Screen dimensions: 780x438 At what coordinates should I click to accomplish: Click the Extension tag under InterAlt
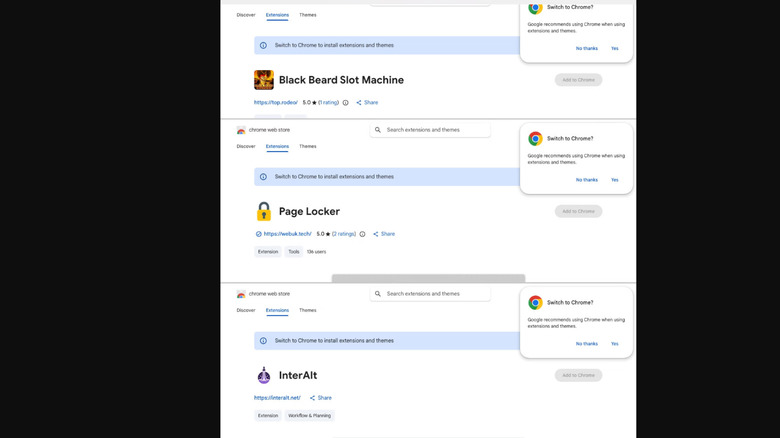(x=268, y=416)
